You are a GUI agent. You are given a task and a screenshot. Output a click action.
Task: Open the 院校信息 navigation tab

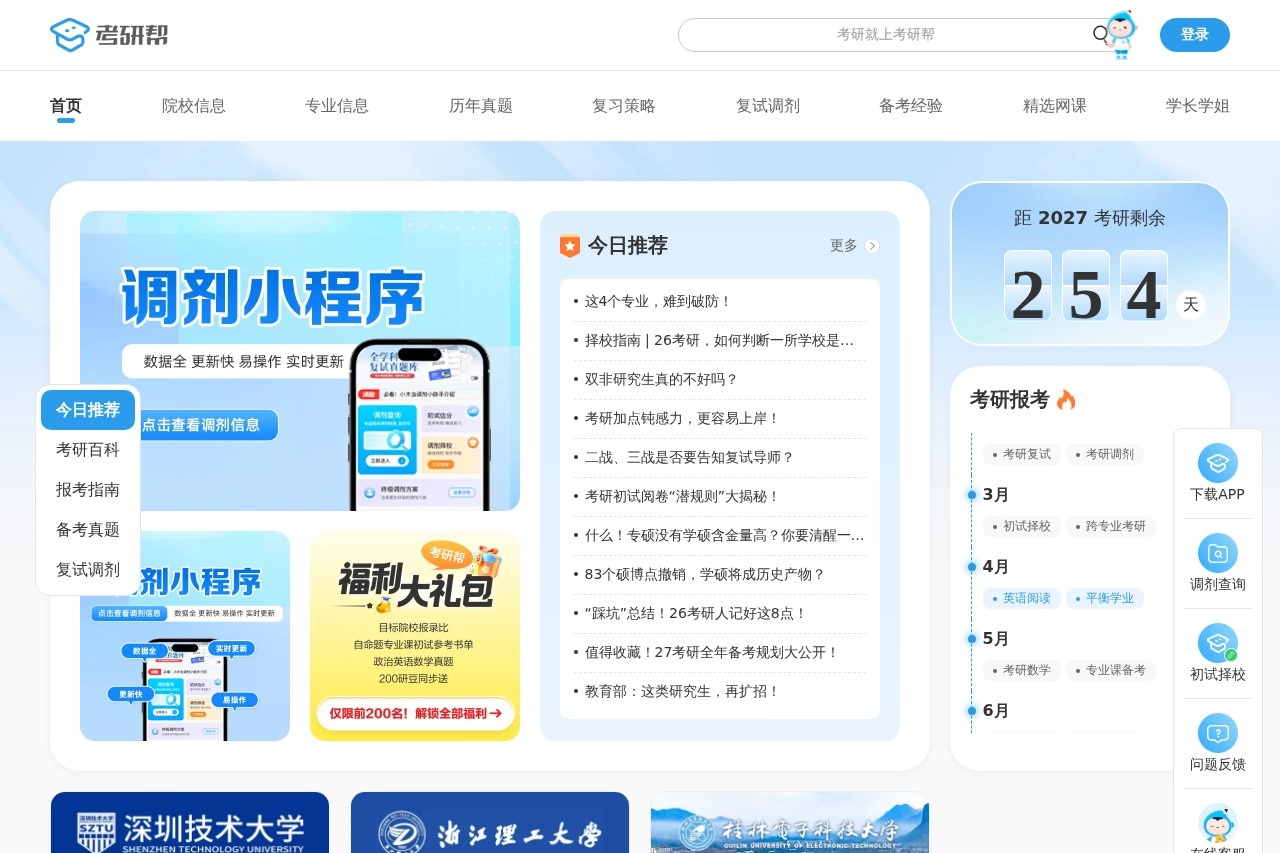(x=194, y=106)
